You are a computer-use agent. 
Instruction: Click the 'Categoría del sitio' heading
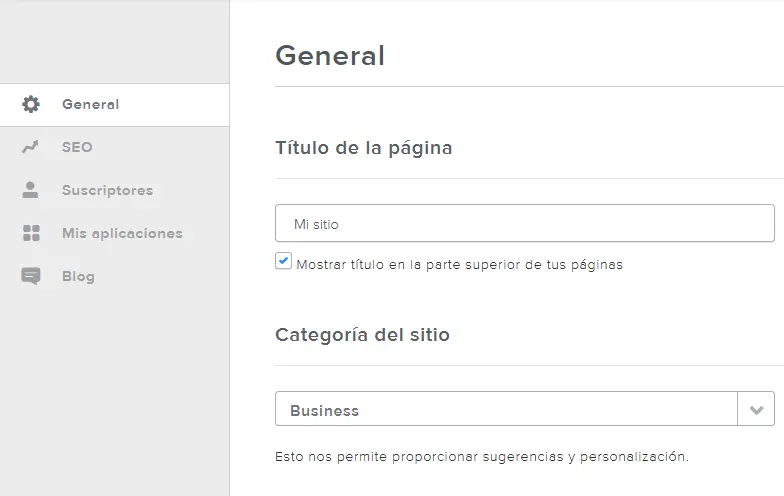tap(362, 335)
